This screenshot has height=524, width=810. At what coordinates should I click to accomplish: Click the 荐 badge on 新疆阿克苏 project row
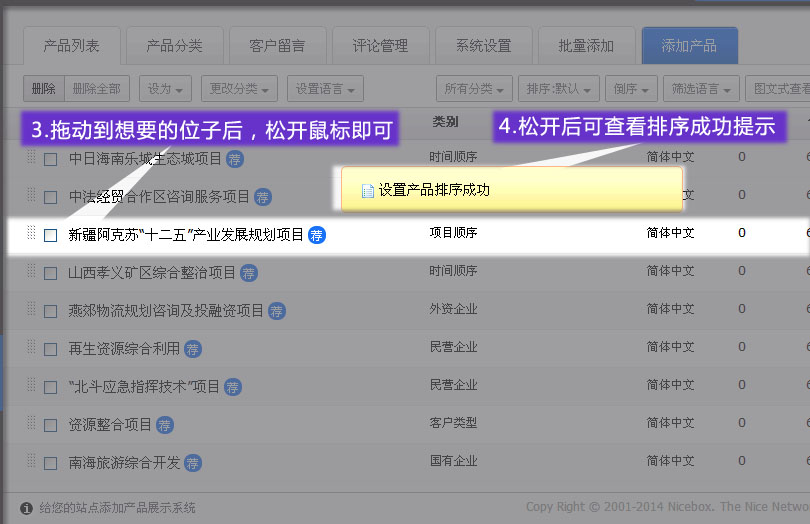point(317,235)
